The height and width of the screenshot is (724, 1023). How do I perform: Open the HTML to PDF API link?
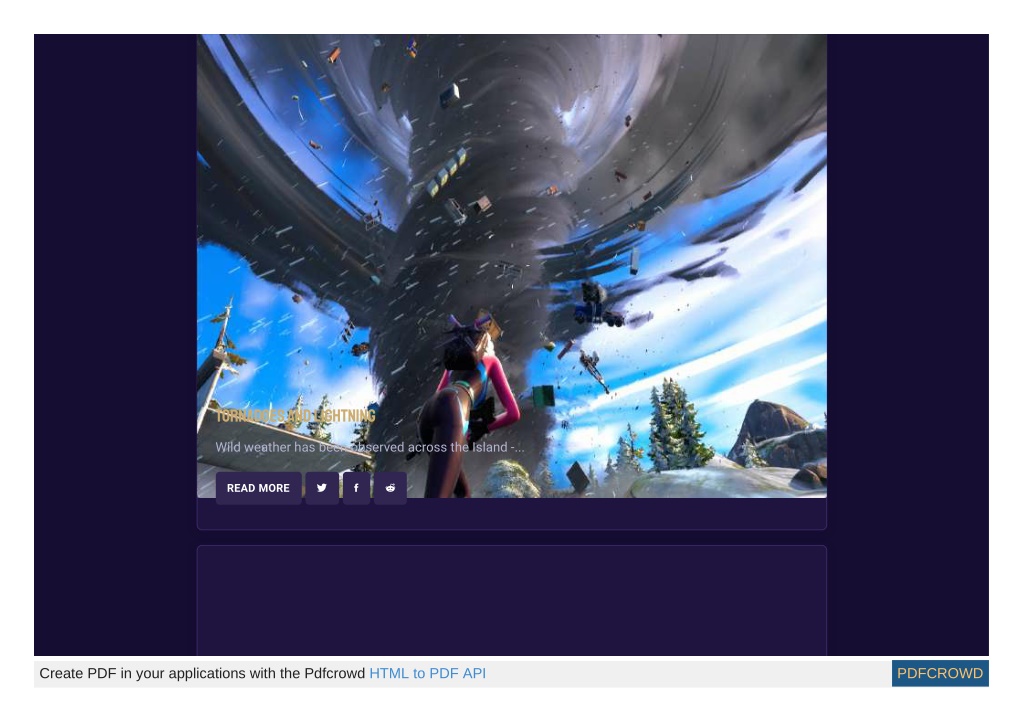click(427, 673)
